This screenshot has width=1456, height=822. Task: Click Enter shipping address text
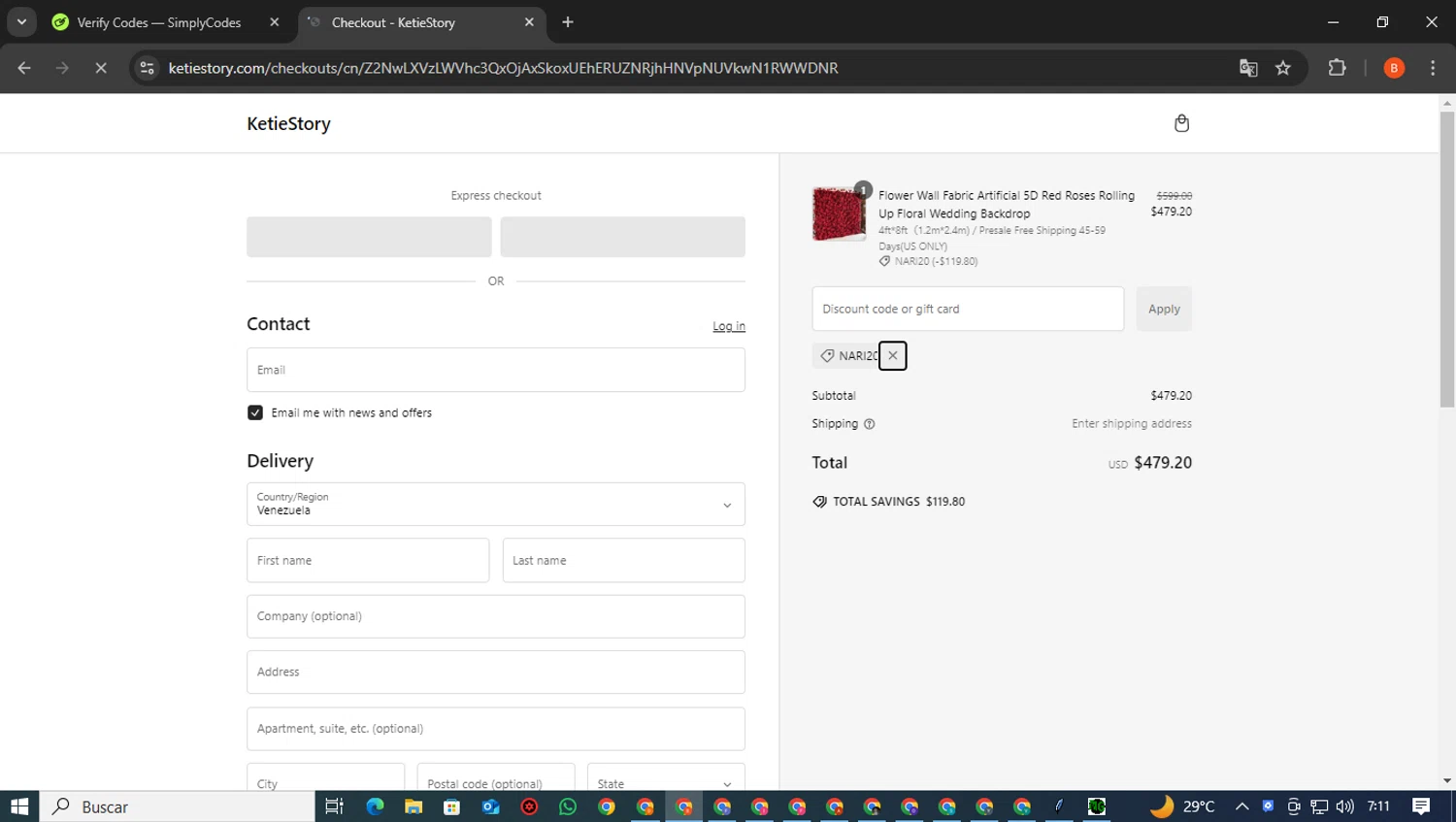pyautogui.click(x=1132, y=424)
